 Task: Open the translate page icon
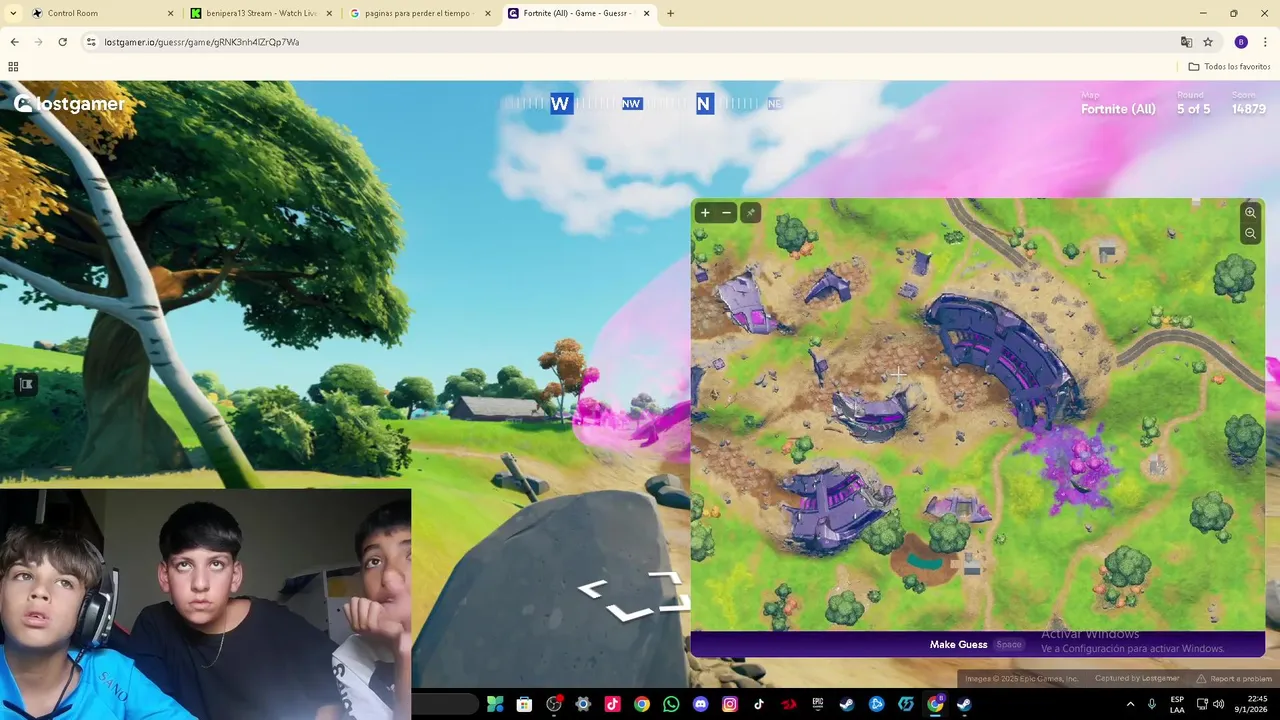pos(1186,42)
